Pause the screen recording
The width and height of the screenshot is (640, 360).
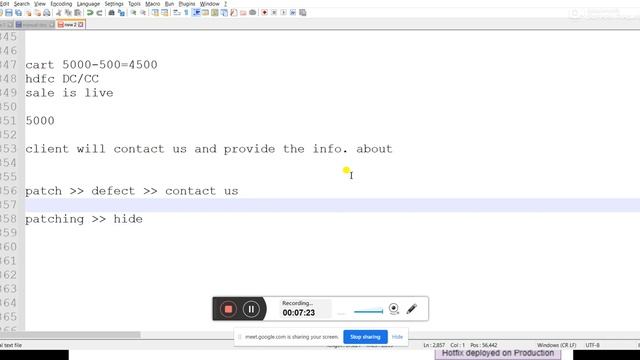(x=251, y=309)
